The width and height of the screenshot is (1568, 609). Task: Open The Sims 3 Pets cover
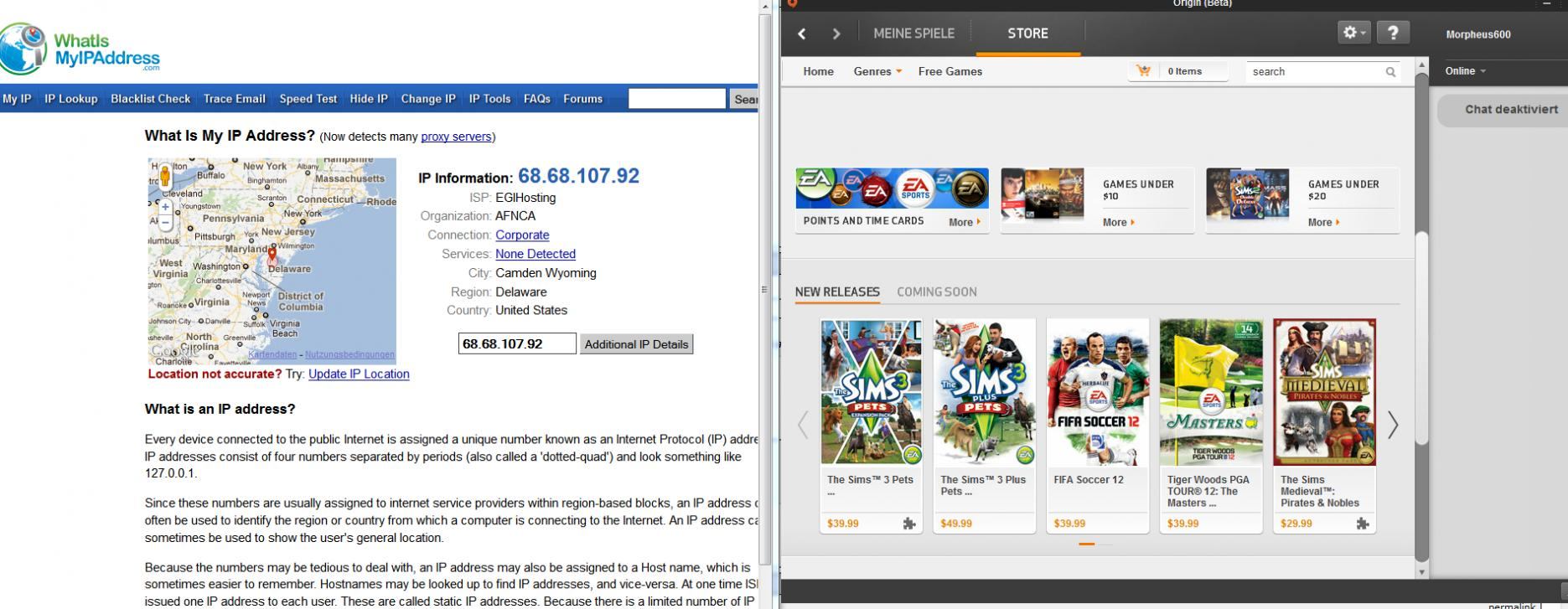pos(871,392)
